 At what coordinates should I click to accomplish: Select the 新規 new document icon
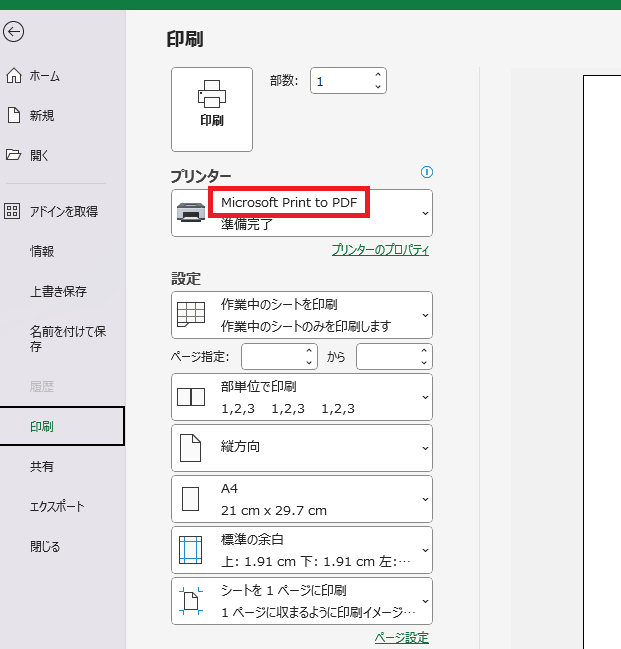[14, 115]
